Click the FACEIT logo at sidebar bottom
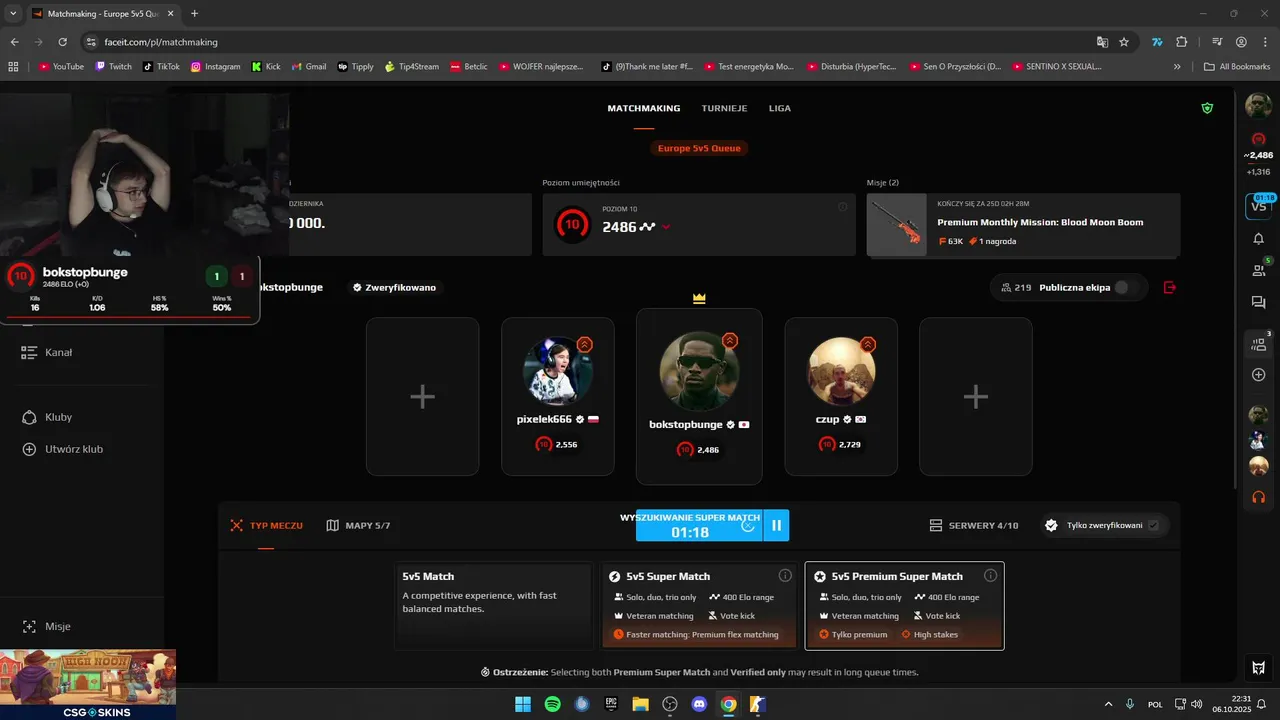Viewport: 1280px width, 720px height. 1258,668
